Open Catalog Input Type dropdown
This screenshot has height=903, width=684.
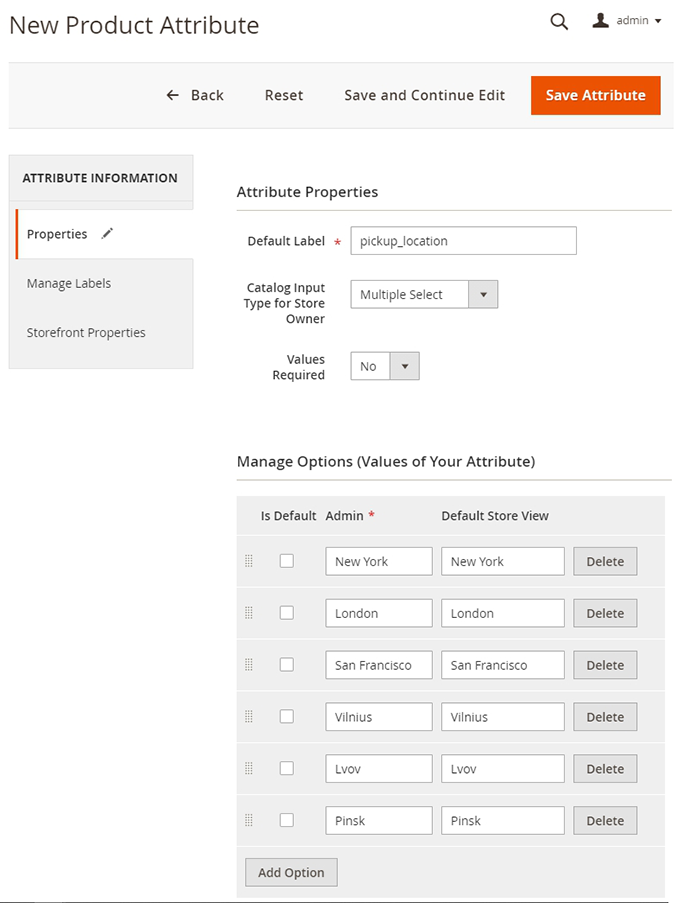point(424,294)
